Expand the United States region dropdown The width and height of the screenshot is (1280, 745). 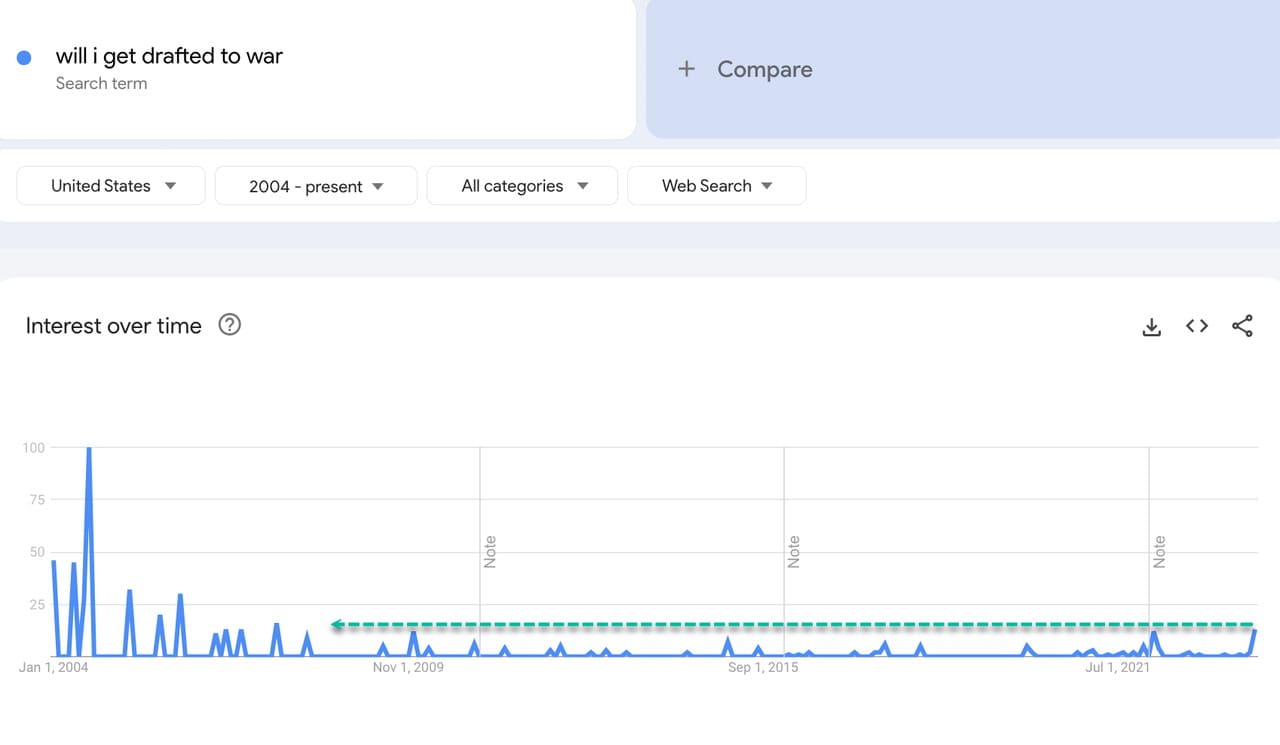point(111,186)
